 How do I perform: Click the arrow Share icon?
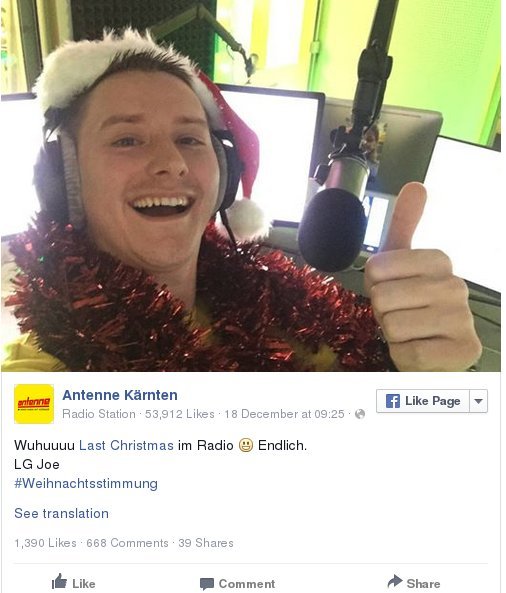click(x=395, y=581)
